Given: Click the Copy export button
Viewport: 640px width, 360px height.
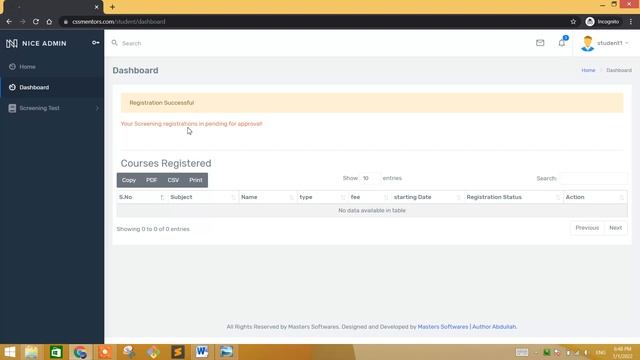Looking at the screenshot, I should [x=129, y=180].
